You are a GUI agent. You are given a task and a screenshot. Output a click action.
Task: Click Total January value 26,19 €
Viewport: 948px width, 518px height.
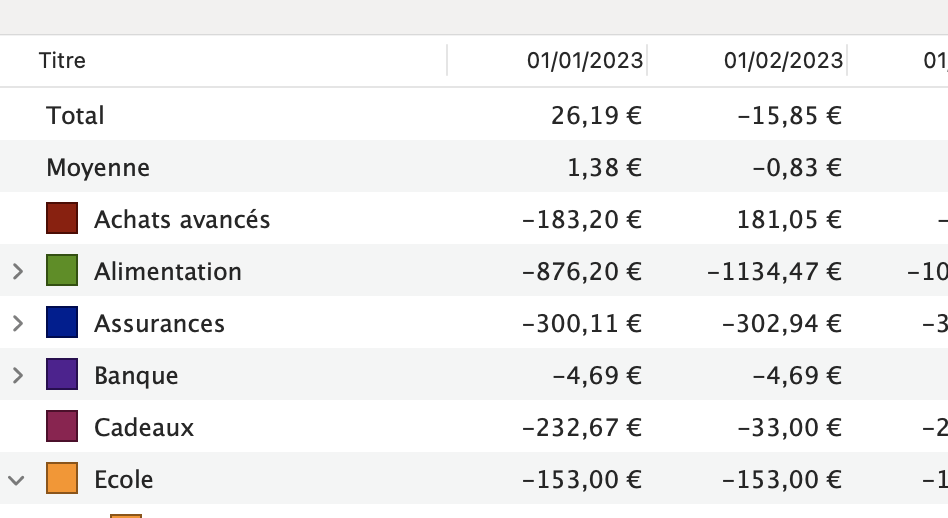tap(596, 115)
